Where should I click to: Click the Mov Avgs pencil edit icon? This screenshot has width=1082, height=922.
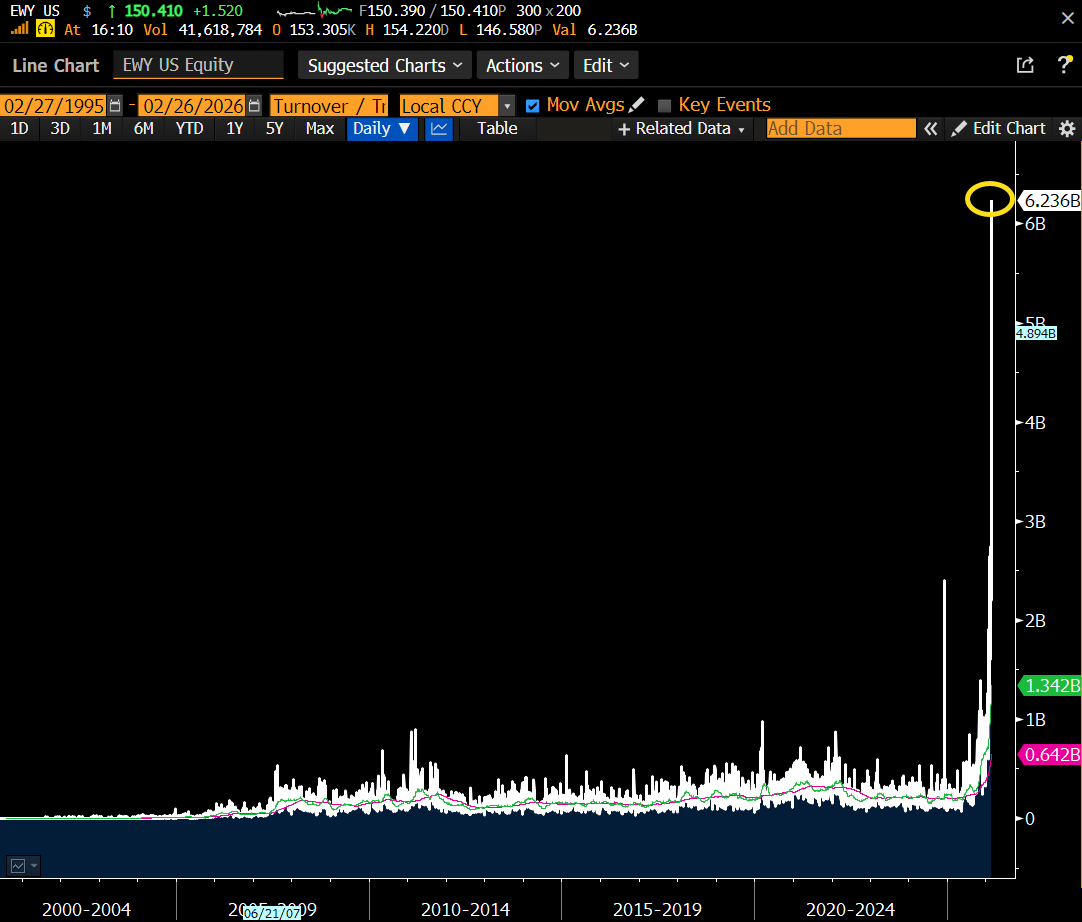click(x=638, y=105)
